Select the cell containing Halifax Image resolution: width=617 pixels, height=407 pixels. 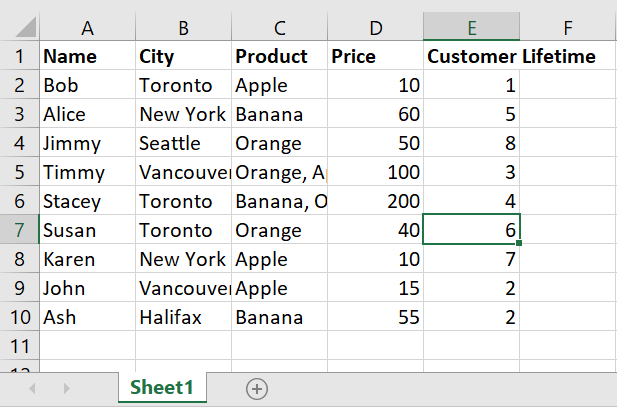(183, 317)
